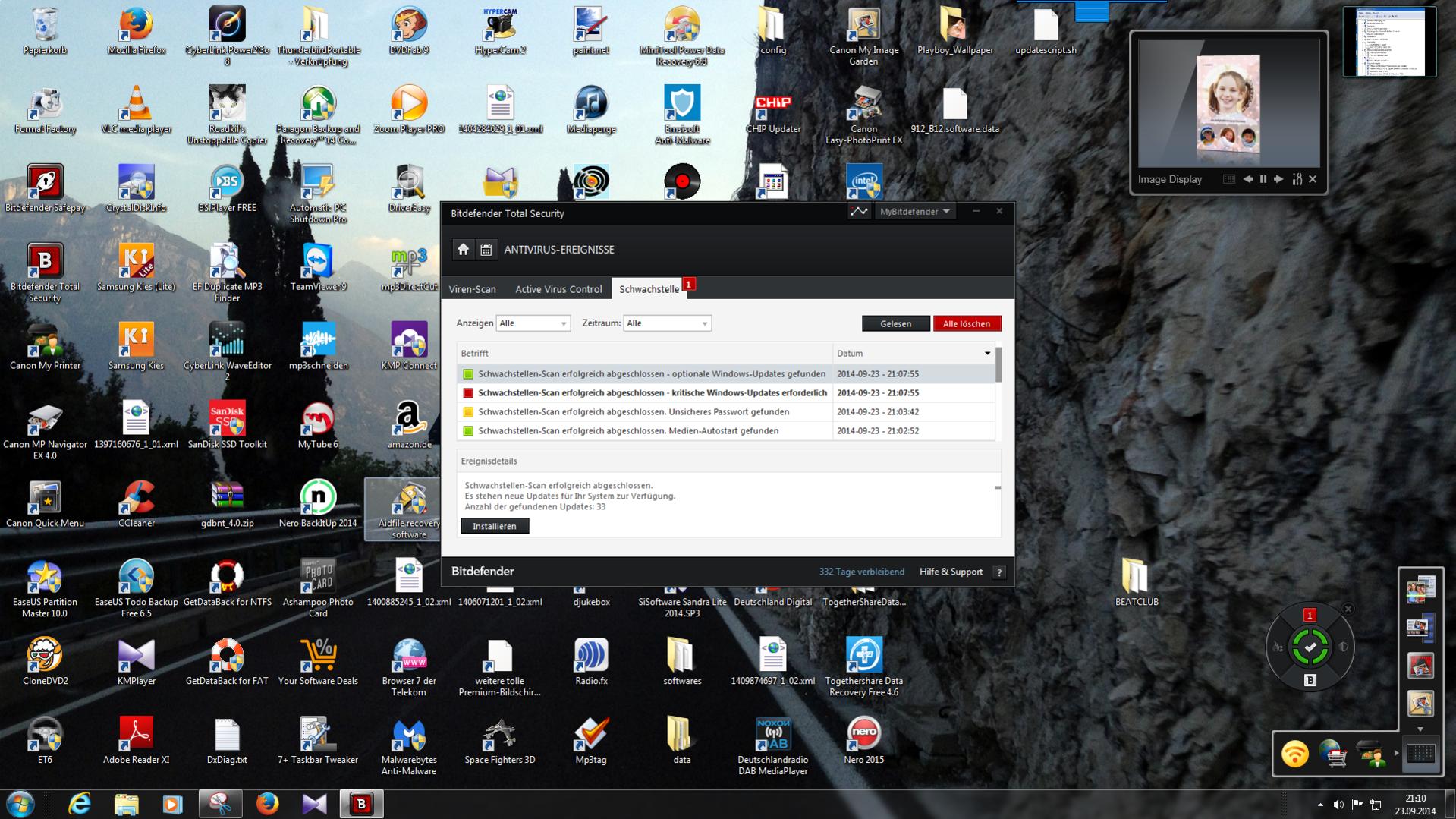Select the Medien-Autostart gefunden event
This screenshot has width=1456, height=819.
click(726, 431)
